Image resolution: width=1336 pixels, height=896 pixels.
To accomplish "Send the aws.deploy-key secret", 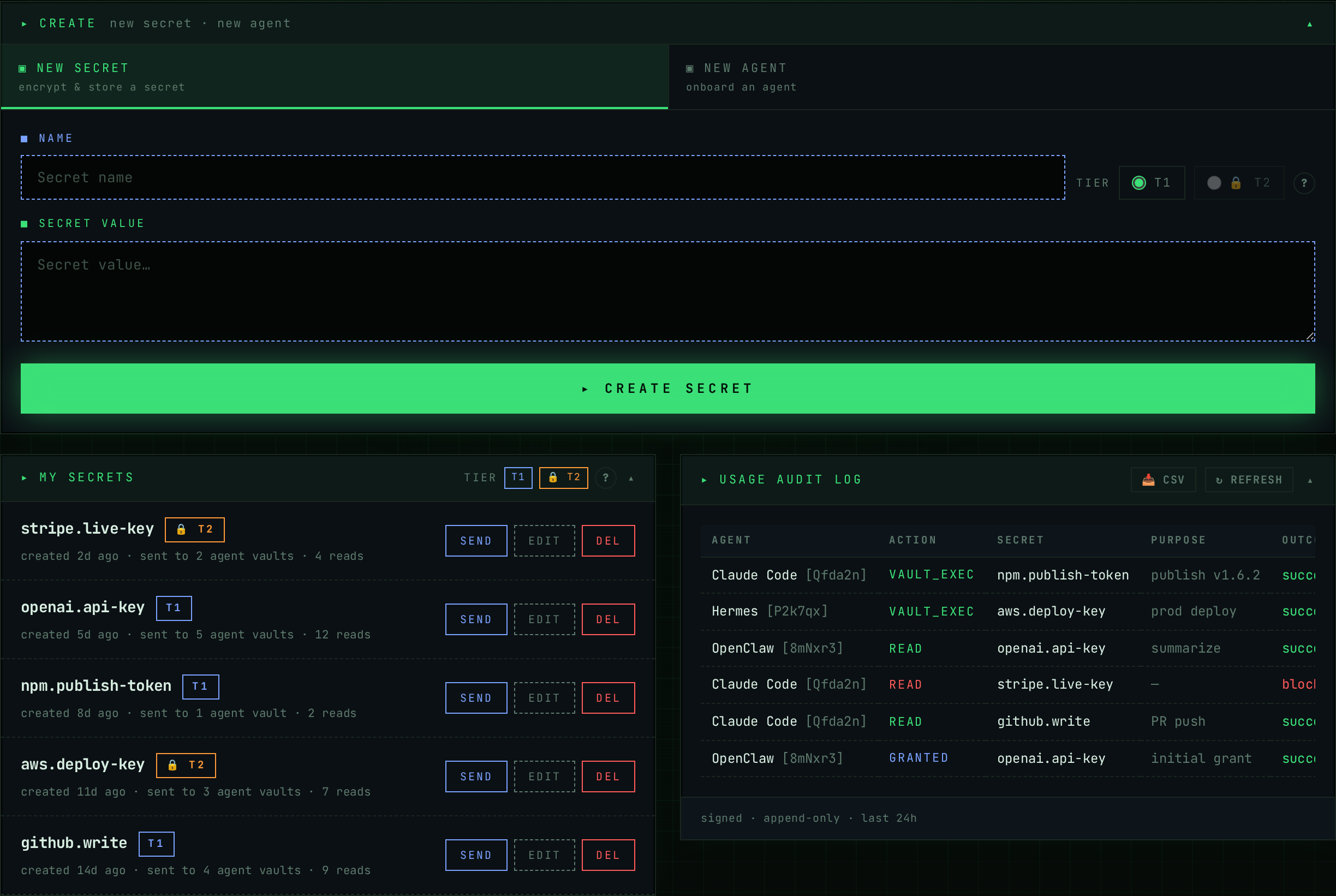I will (x=476, y=776).
